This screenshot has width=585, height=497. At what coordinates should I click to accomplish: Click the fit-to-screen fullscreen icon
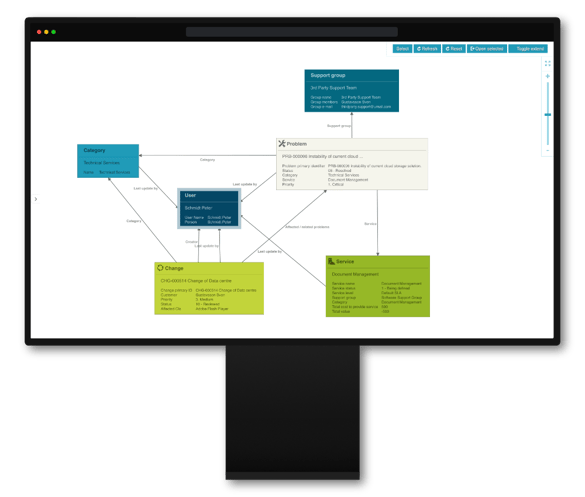[547, 63]
